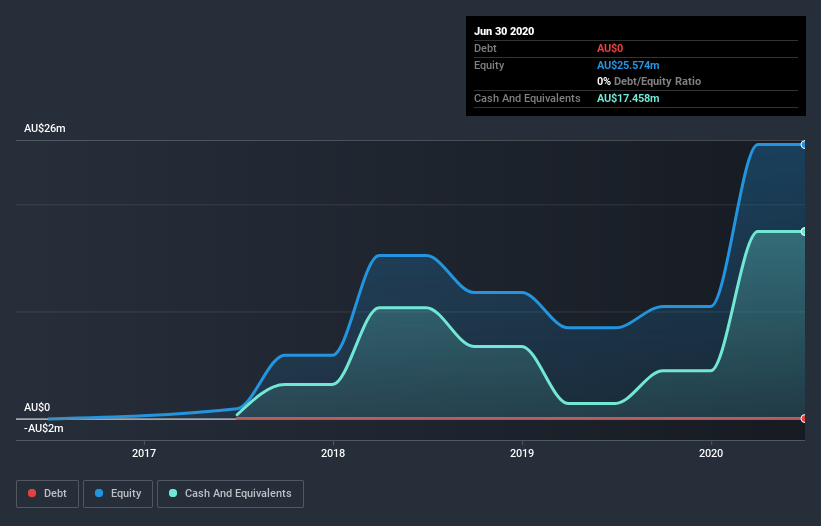Click the Equity label in tooltip
Screen dimensions: 821x526
[489, 65]
